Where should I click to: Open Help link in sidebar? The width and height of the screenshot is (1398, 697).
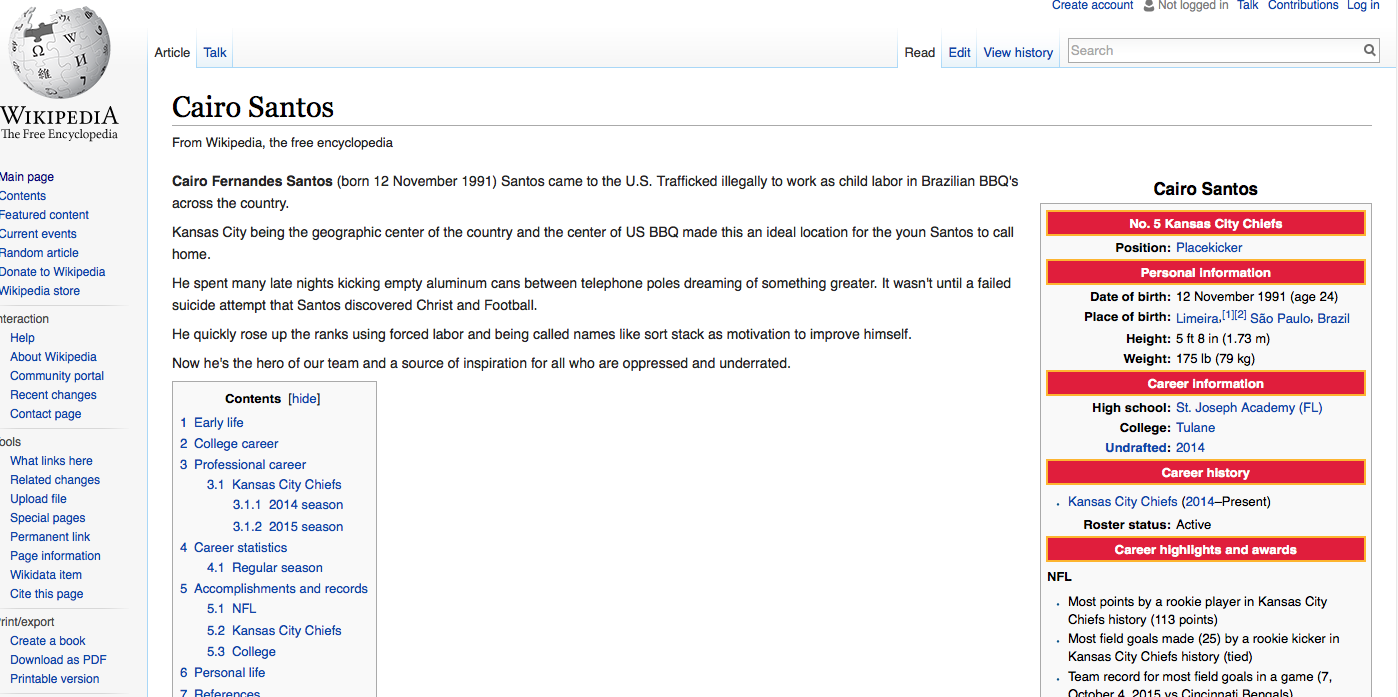[x=22, y=338]
